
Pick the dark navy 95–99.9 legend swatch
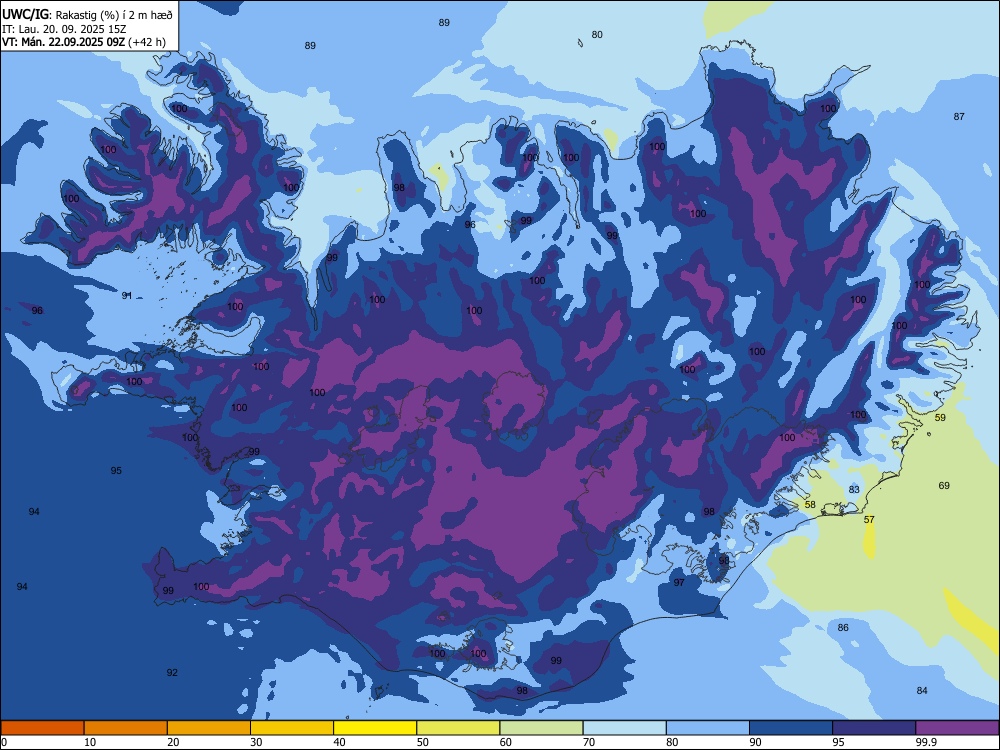tap(874, 728)
